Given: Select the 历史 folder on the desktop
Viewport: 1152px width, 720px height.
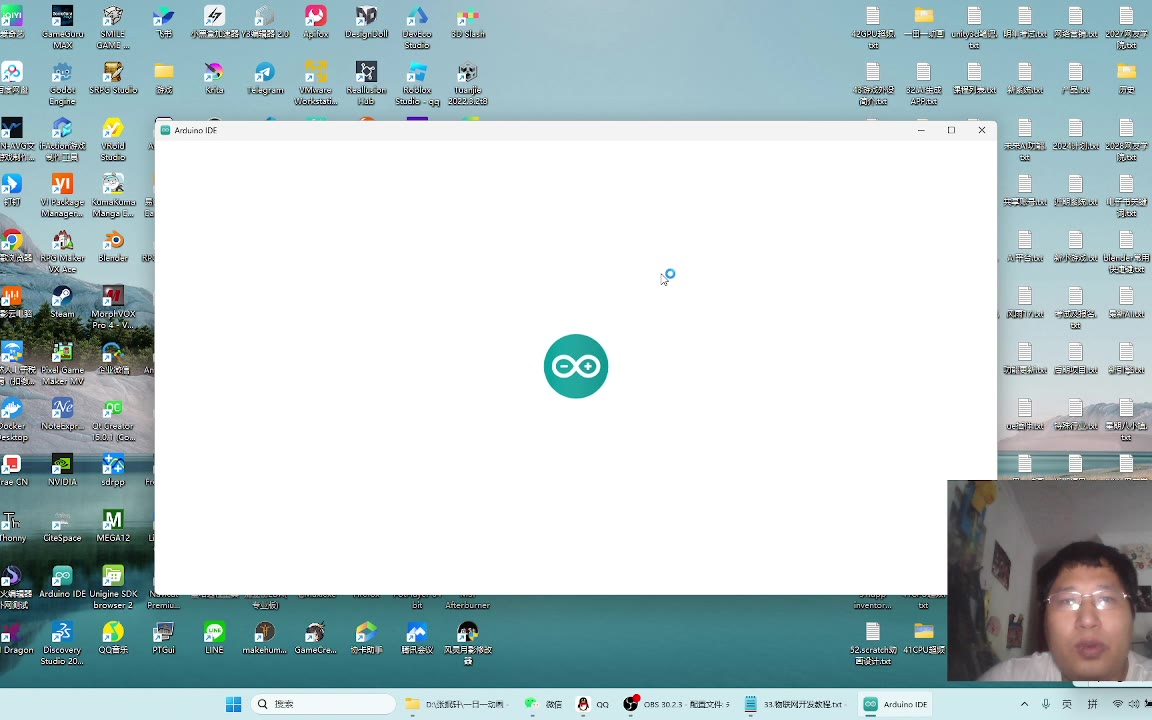Looking at the screenshot, I should click(x=1126, y=78).
